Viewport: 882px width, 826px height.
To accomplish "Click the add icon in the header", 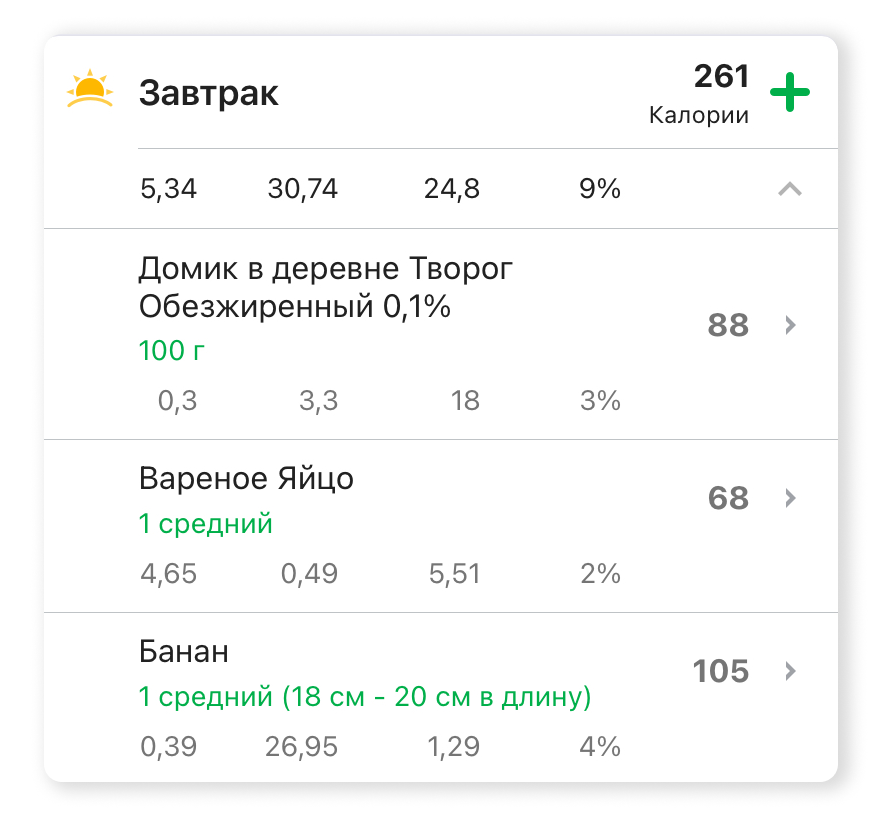I will coord(791,91).
